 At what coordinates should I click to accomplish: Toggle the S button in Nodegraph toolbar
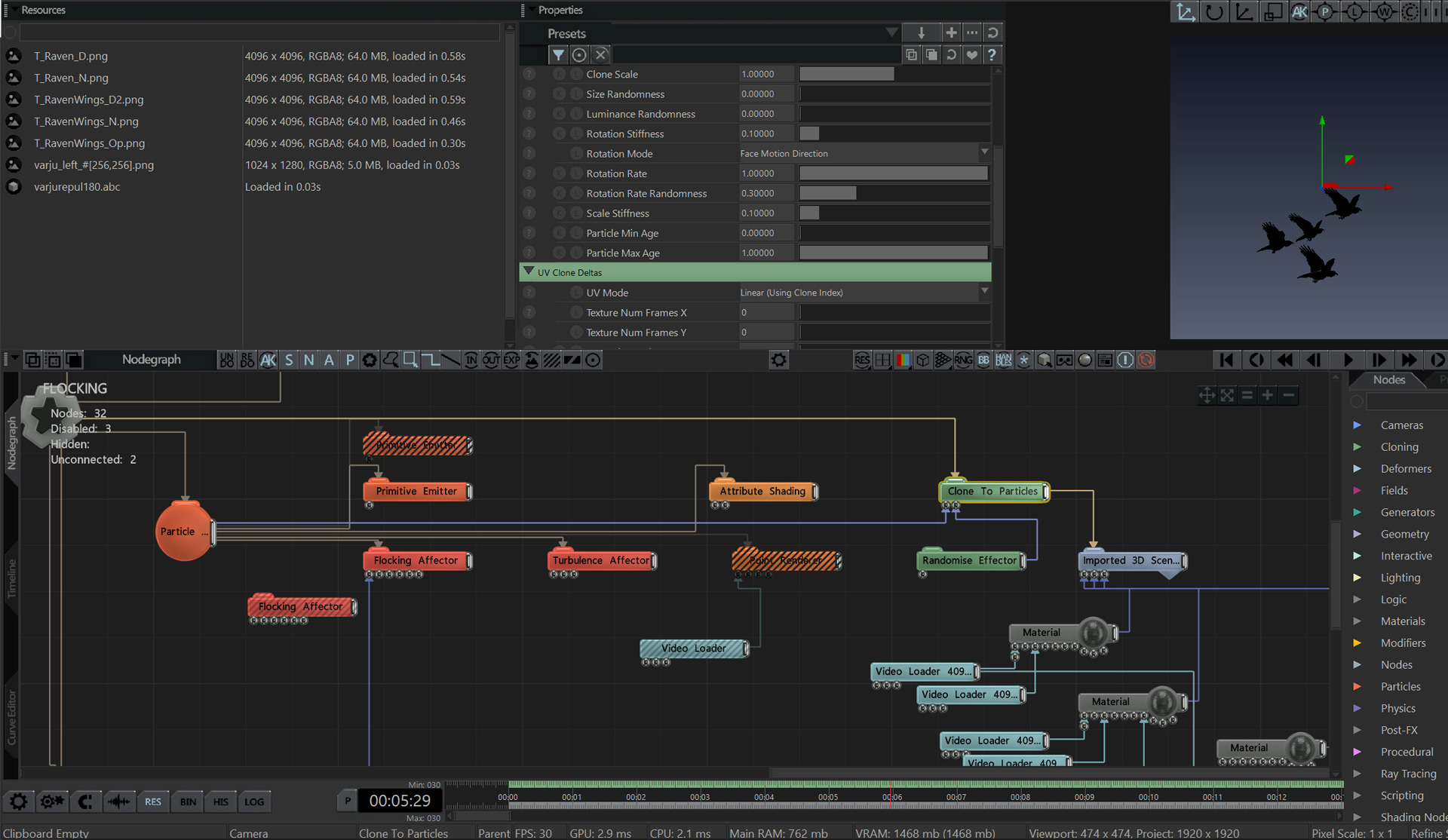(x=289, y=360)
